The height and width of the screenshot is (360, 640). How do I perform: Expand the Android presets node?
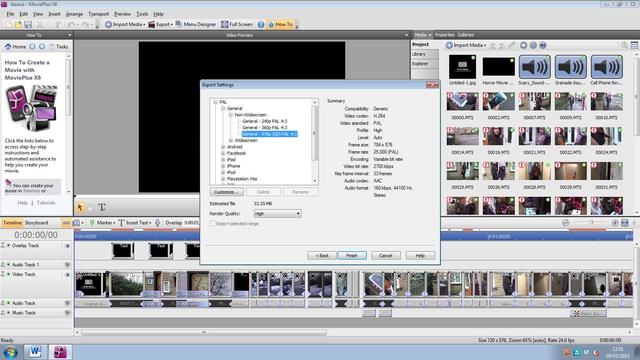click(x=223, y=147)
